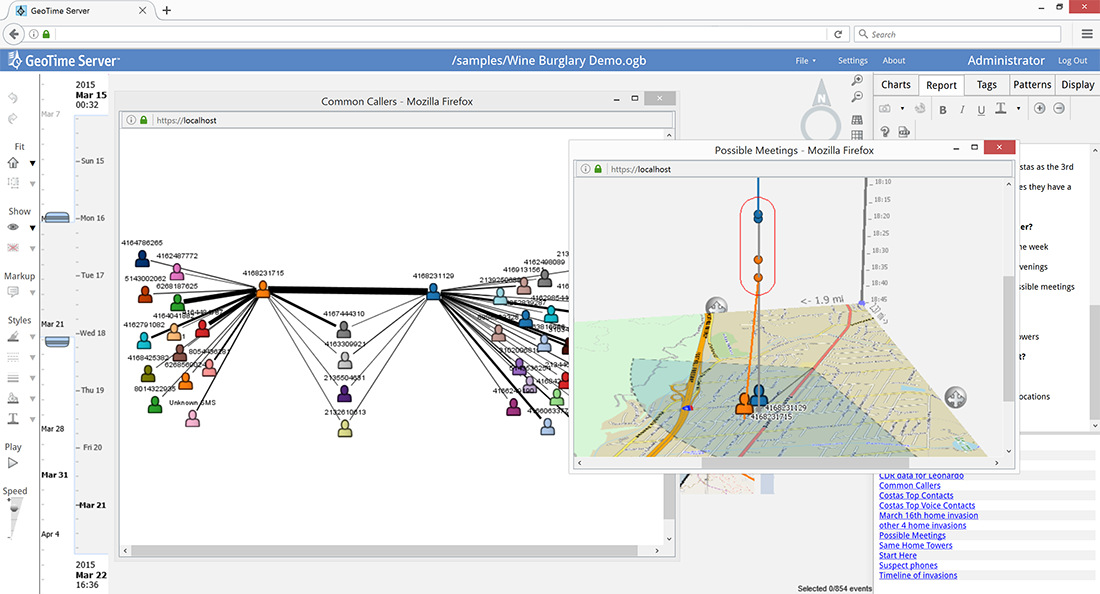Open the Timeline of invasions link
The height and width of the screenshot is (594, 1100).
point(918,575)
